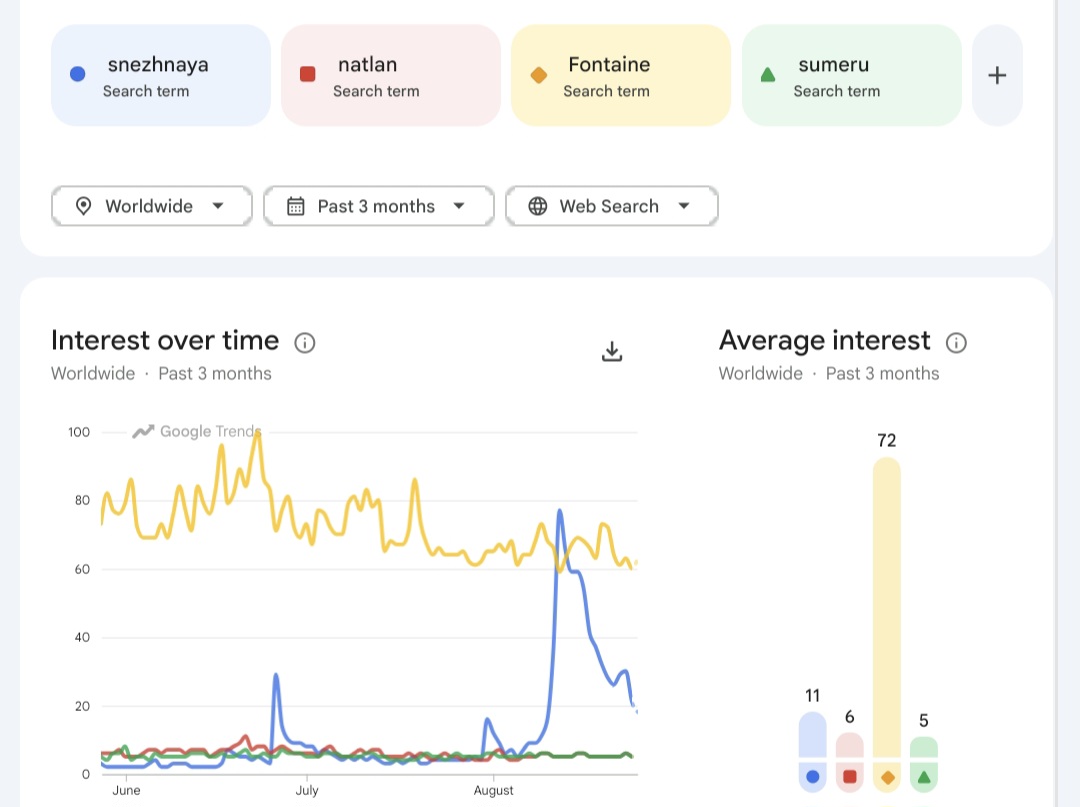1080x807 pixels.
Task: Click the July label on the chart axis
Action: 307,790
